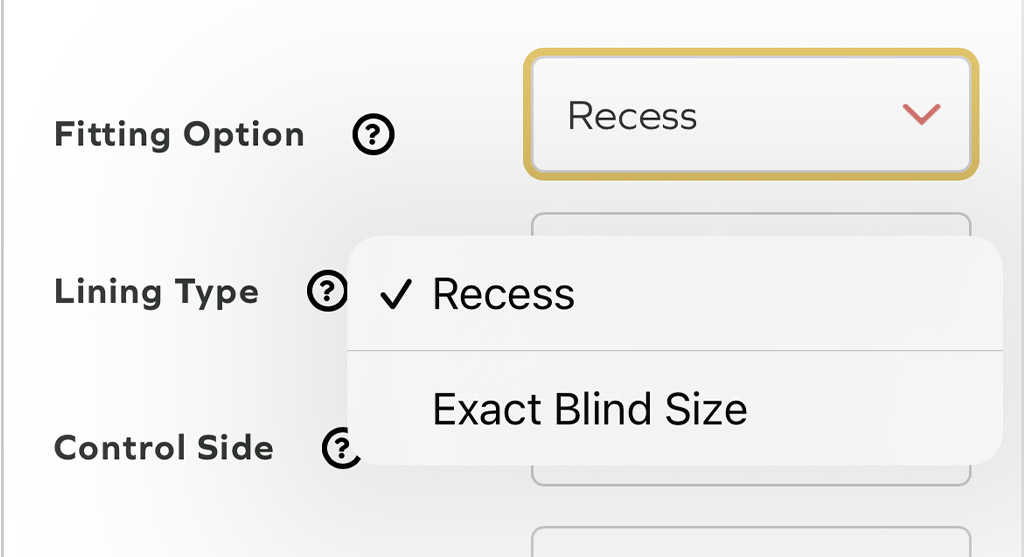Open the Fitting Option dropdown showing Recess

[x=750, y=115]
